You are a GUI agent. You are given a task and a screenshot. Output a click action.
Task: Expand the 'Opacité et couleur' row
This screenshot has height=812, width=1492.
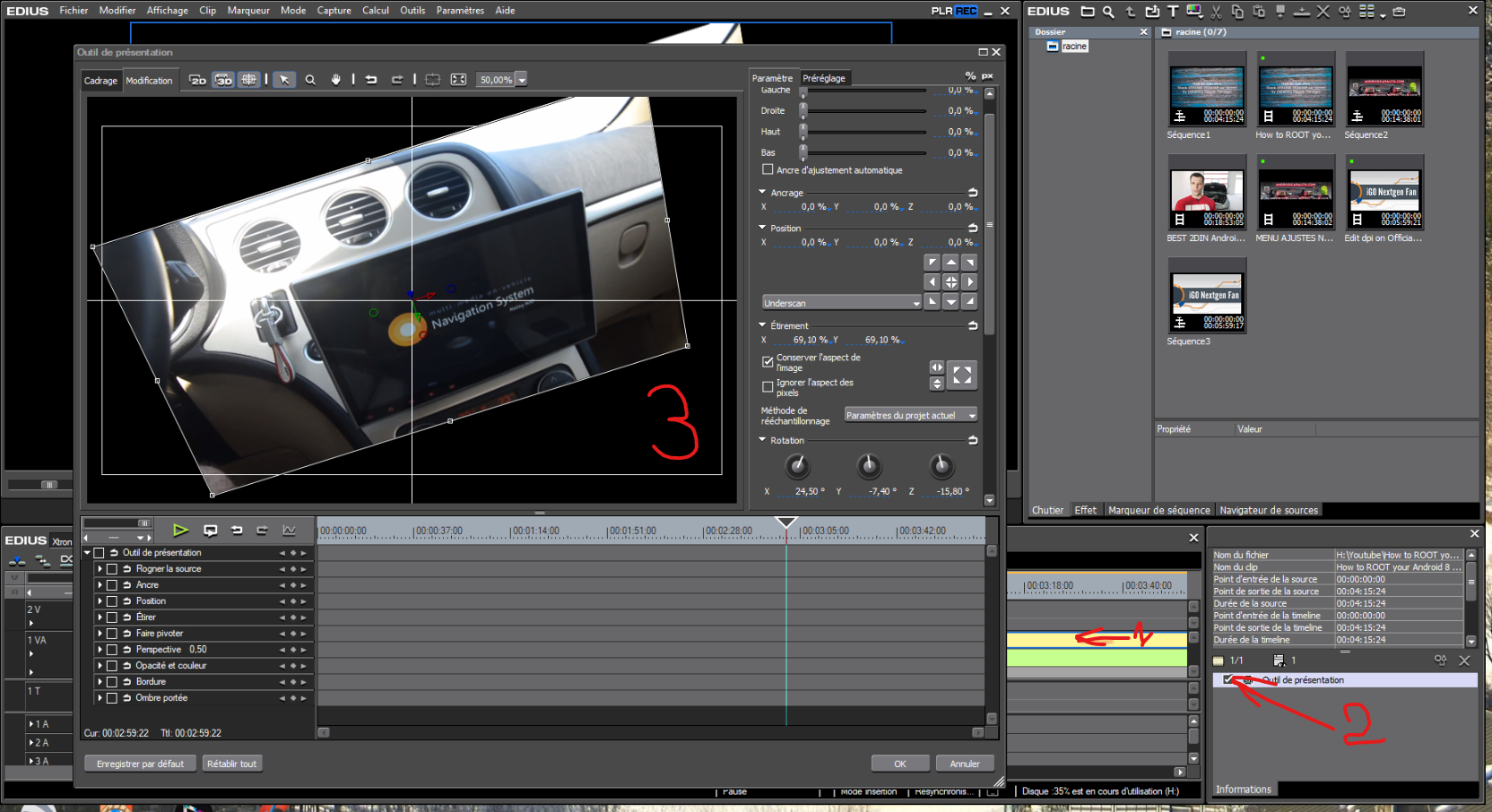[x=100, y=666]
